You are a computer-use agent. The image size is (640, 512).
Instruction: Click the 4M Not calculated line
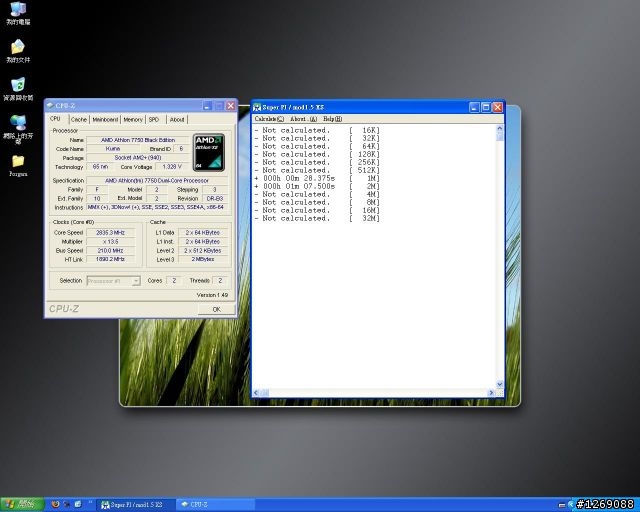tap(317, 194)
